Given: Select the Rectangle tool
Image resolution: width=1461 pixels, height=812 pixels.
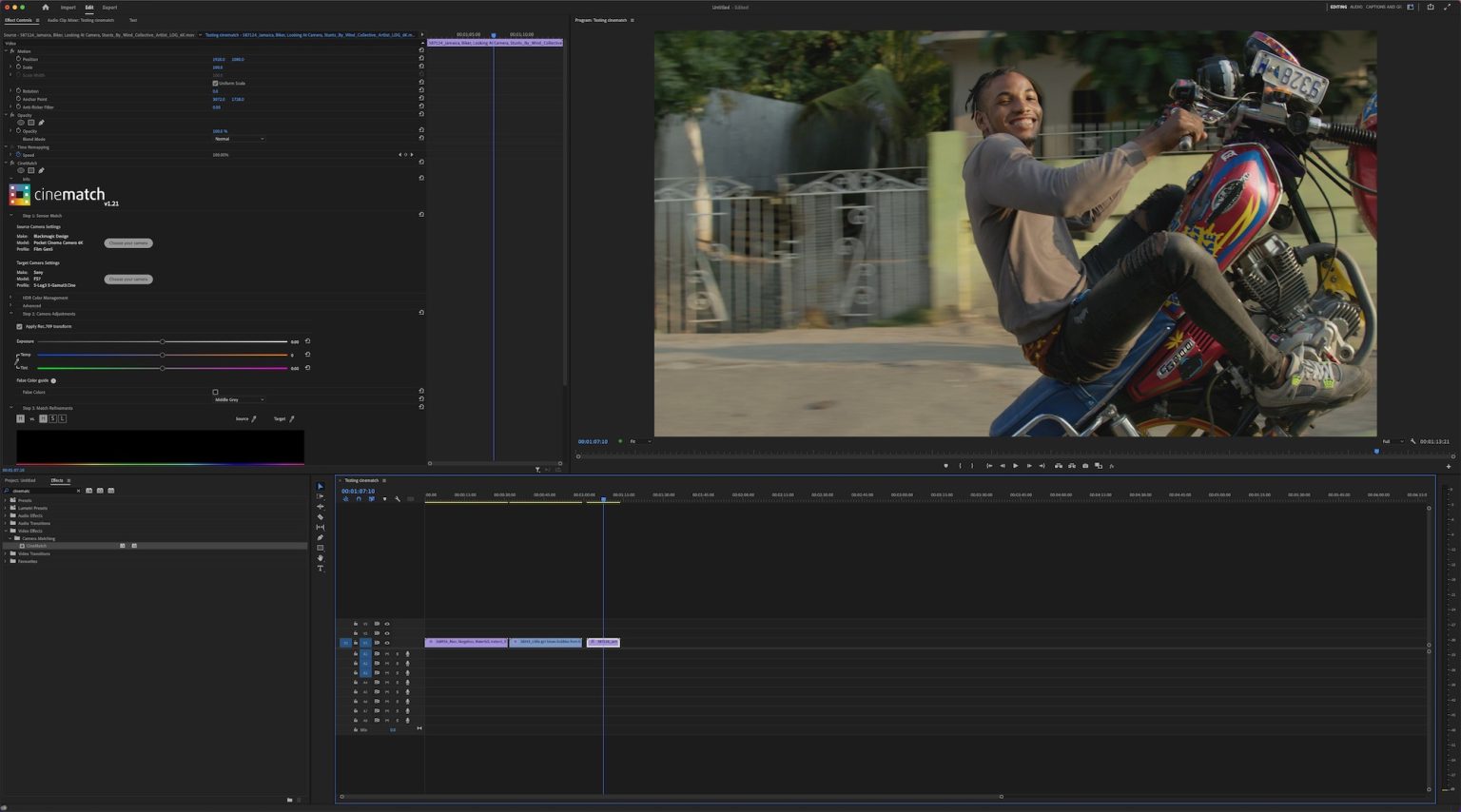Looking at the screenshot, I should 320,548.
